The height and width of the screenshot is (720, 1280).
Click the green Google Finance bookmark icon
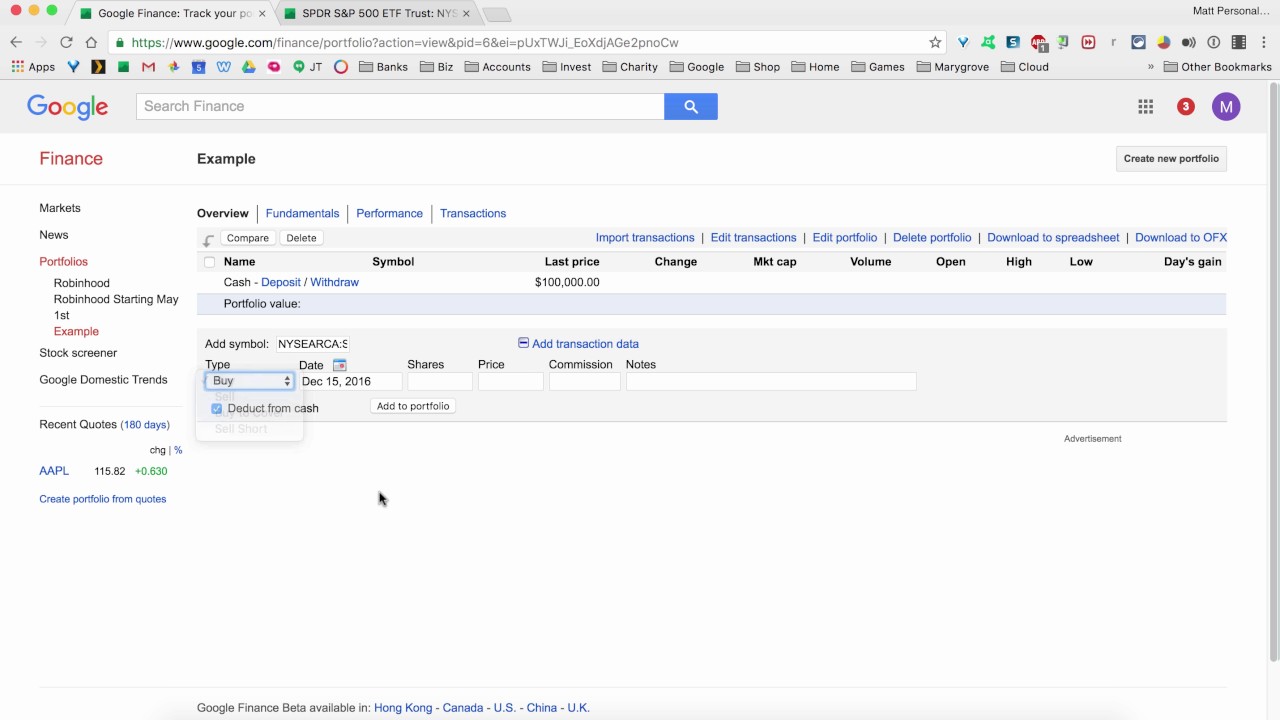click(x=123, y=67)
